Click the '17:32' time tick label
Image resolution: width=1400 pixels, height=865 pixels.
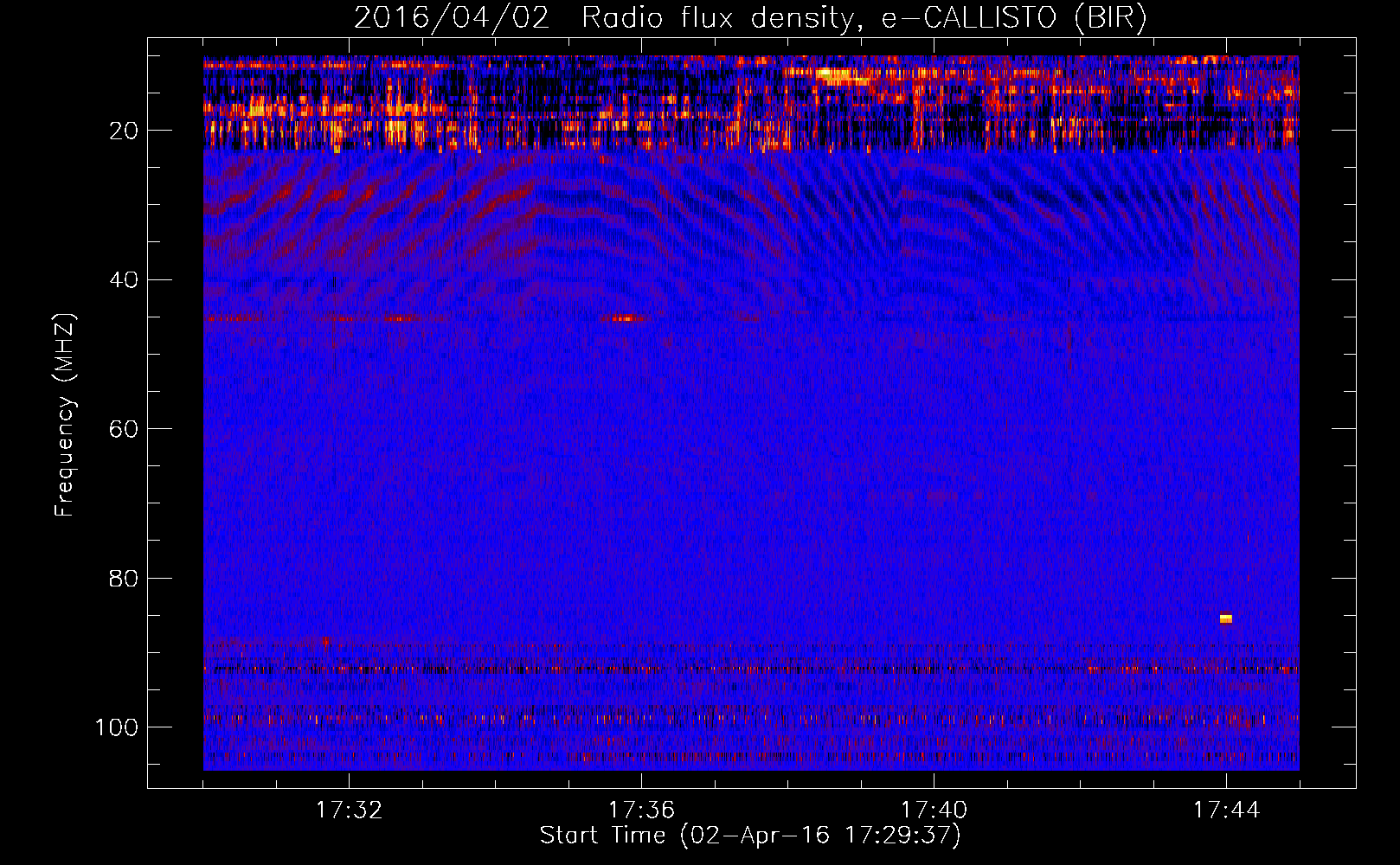click(x=349, y=810)
